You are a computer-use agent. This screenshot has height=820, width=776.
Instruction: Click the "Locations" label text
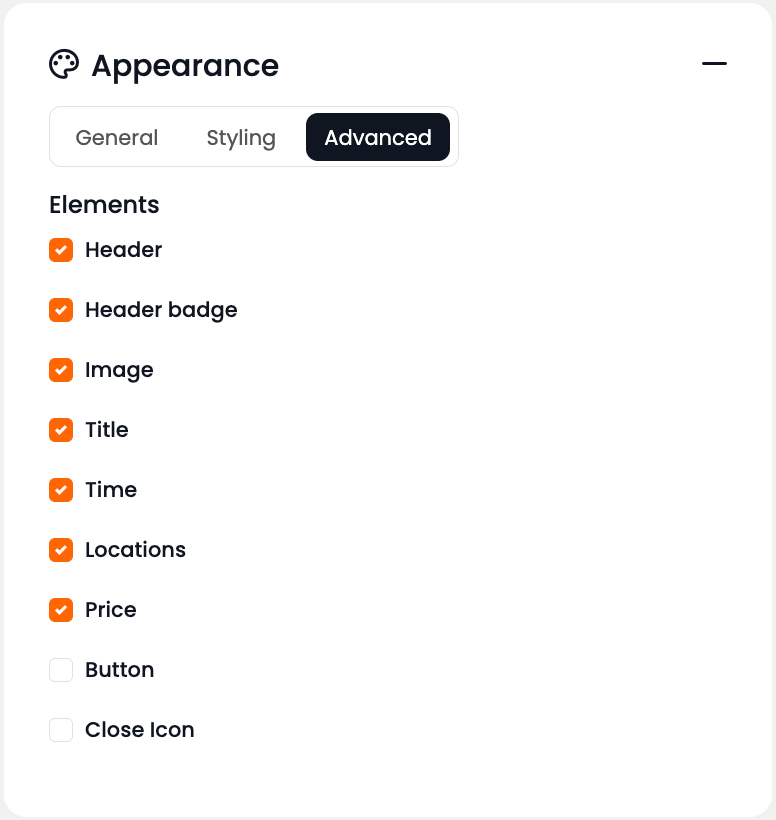[x=135, y=550]
